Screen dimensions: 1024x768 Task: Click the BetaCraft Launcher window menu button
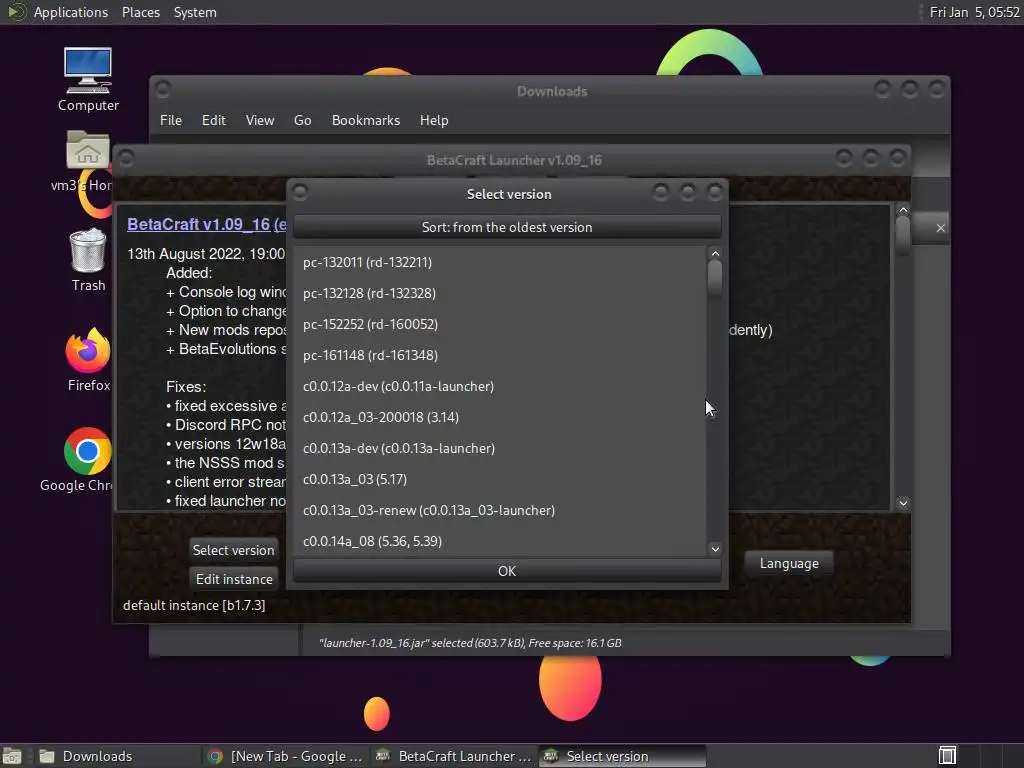(126, 158)
